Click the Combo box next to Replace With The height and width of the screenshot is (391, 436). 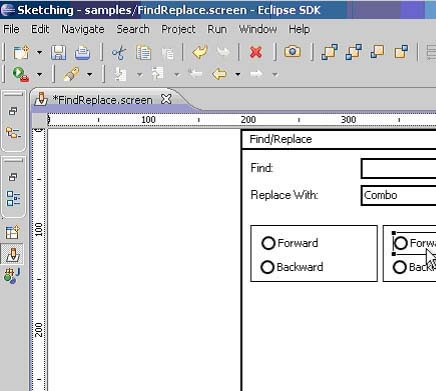point(398,195)
